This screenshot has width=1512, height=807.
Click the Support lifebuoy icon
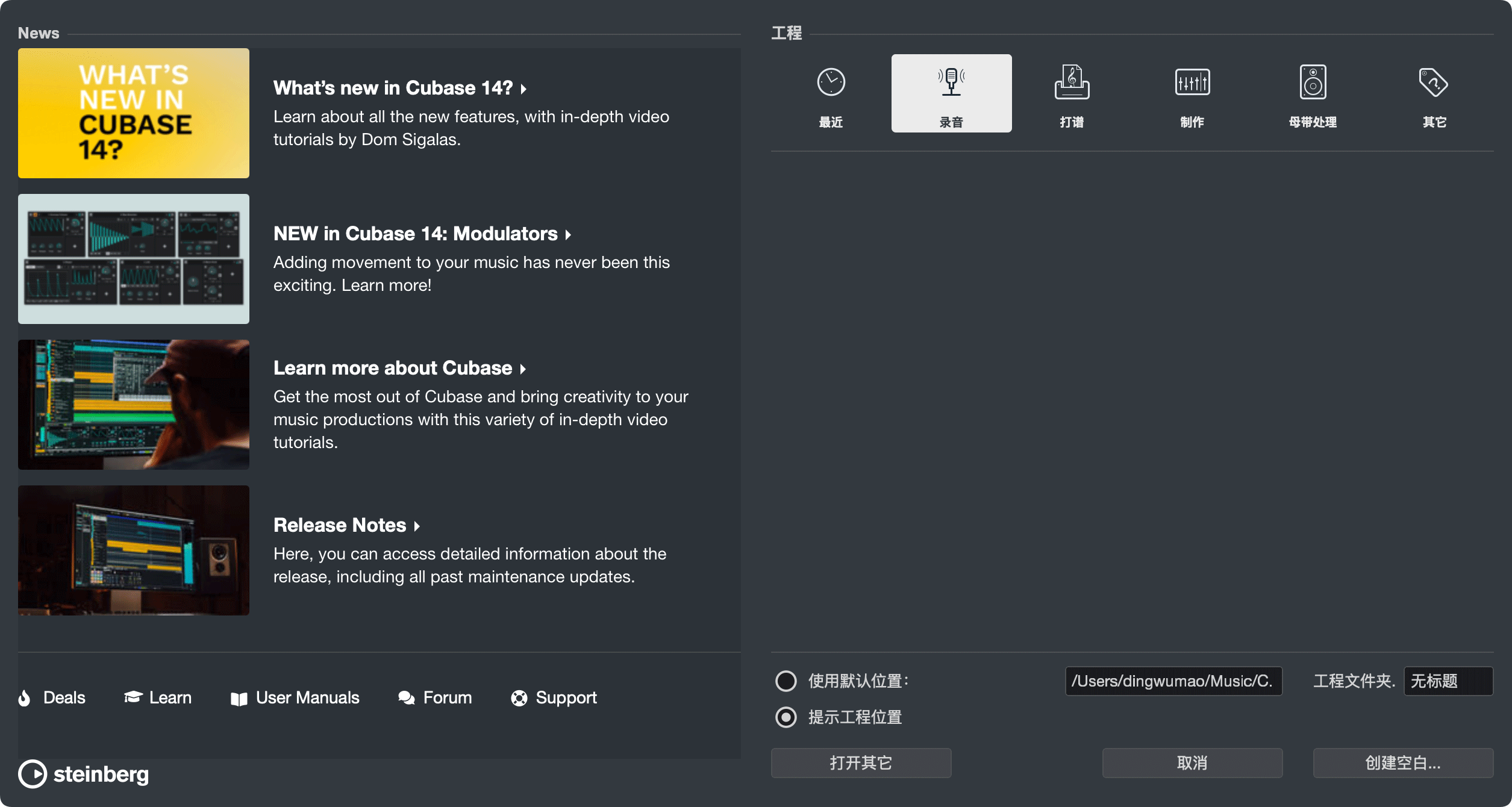pos(519,698)
